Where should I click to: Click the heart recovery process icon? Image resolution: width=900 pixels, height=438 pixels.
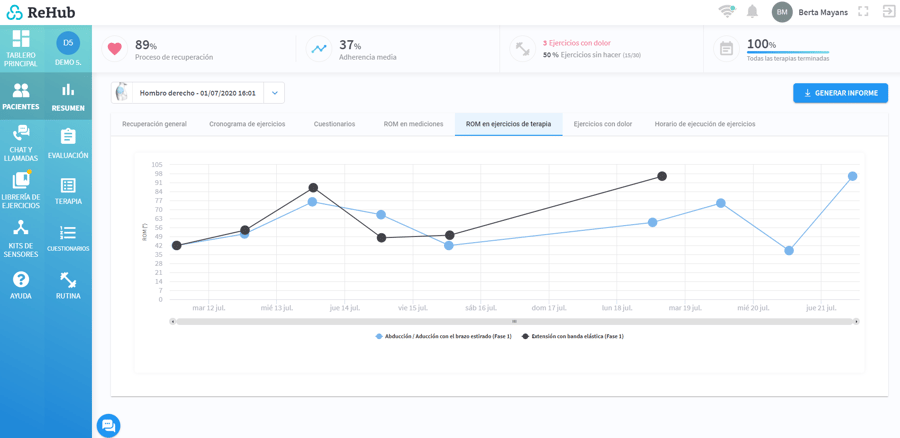(x=115, y=49)
